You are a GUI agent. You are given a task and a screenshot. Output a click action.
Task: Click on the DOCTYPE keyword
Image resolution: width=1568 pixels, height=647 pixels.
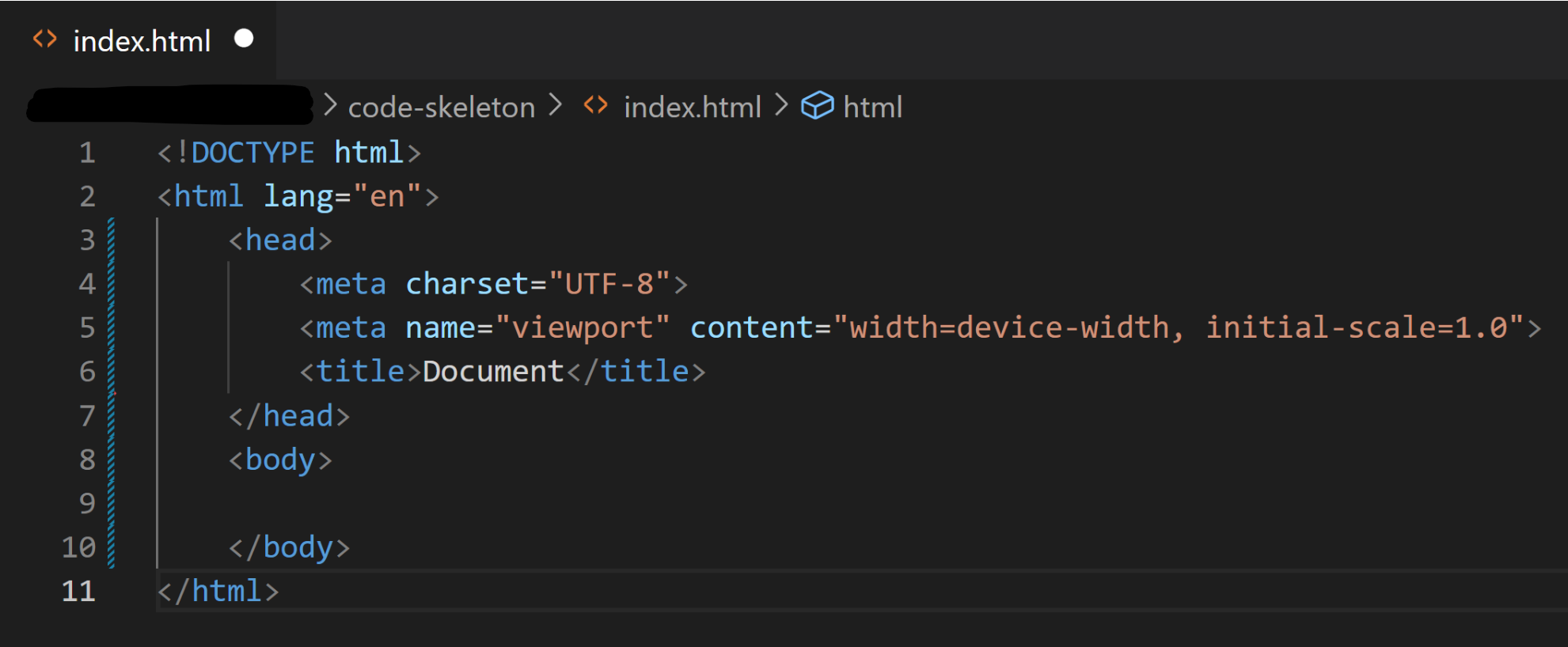252,153
